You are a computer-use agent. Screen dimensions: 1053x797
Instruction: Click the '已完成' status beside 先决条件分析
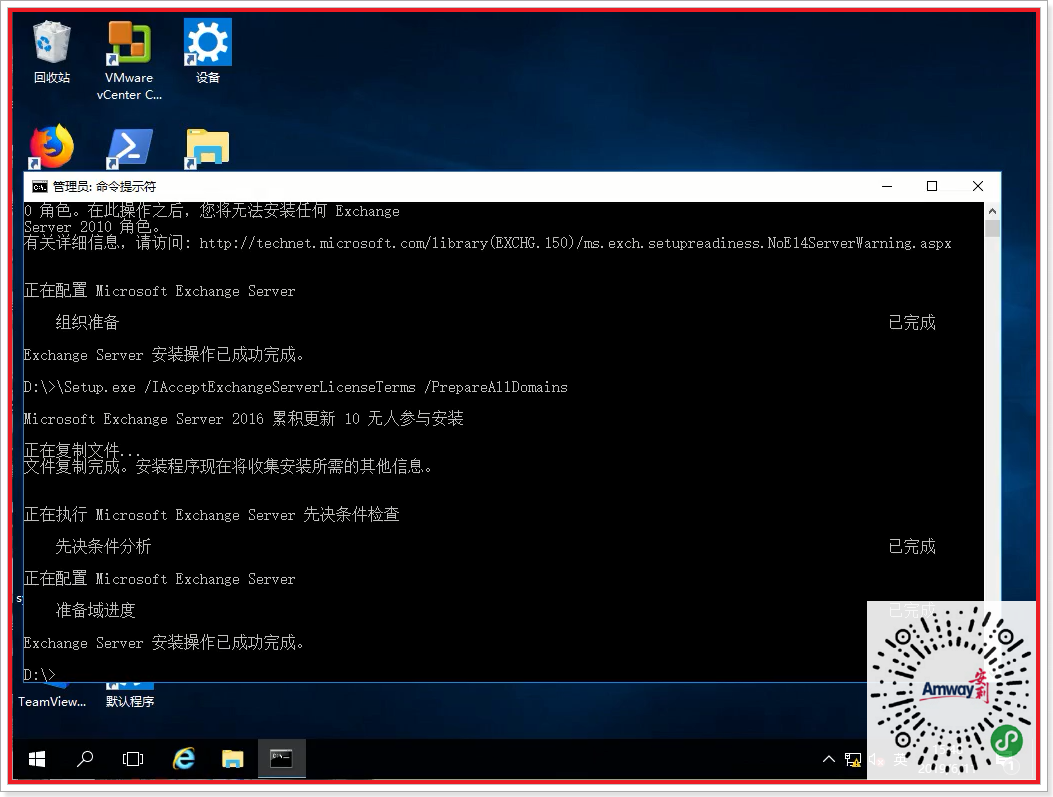(x=911, y=546)
